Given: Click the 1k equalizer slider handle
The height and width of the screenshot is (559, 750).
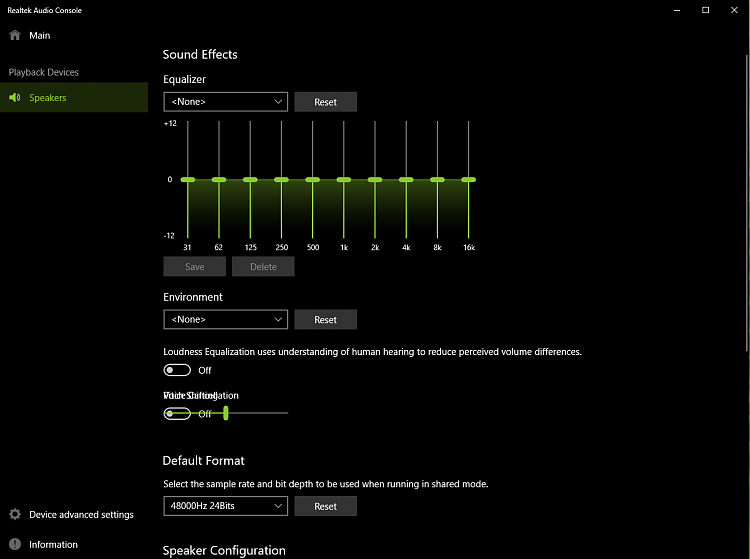Looking at the screenshot, I should pyautogui.click(x=343, y=180).
